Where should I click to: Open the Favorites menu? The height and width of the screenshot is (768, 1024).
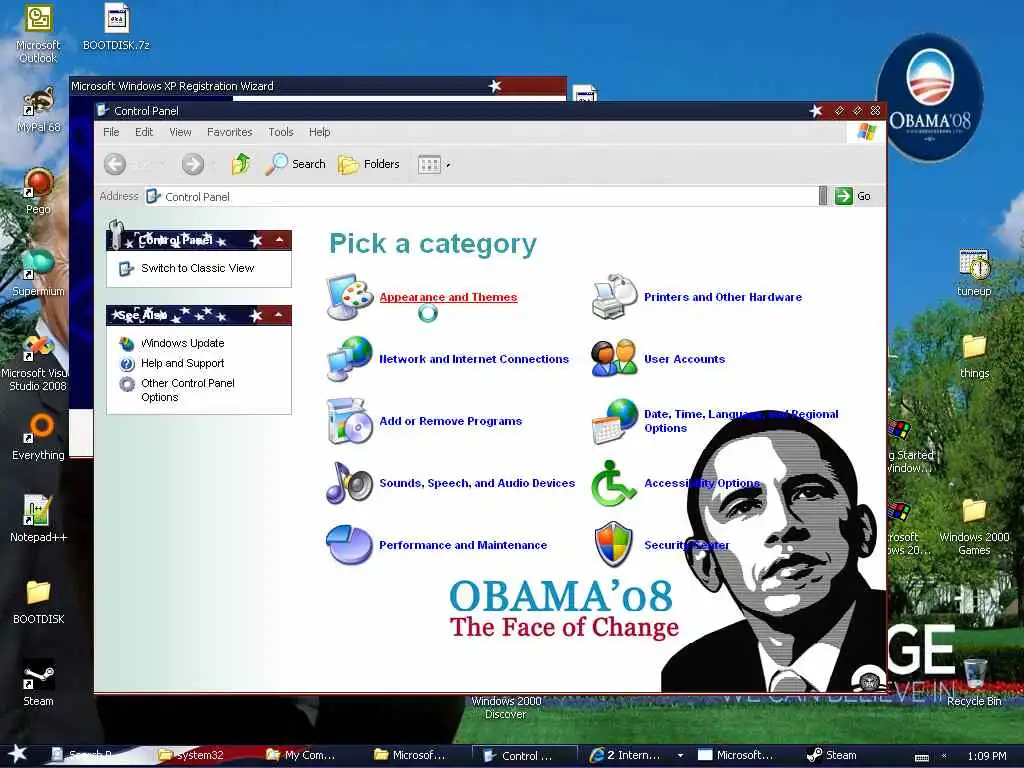230,132
